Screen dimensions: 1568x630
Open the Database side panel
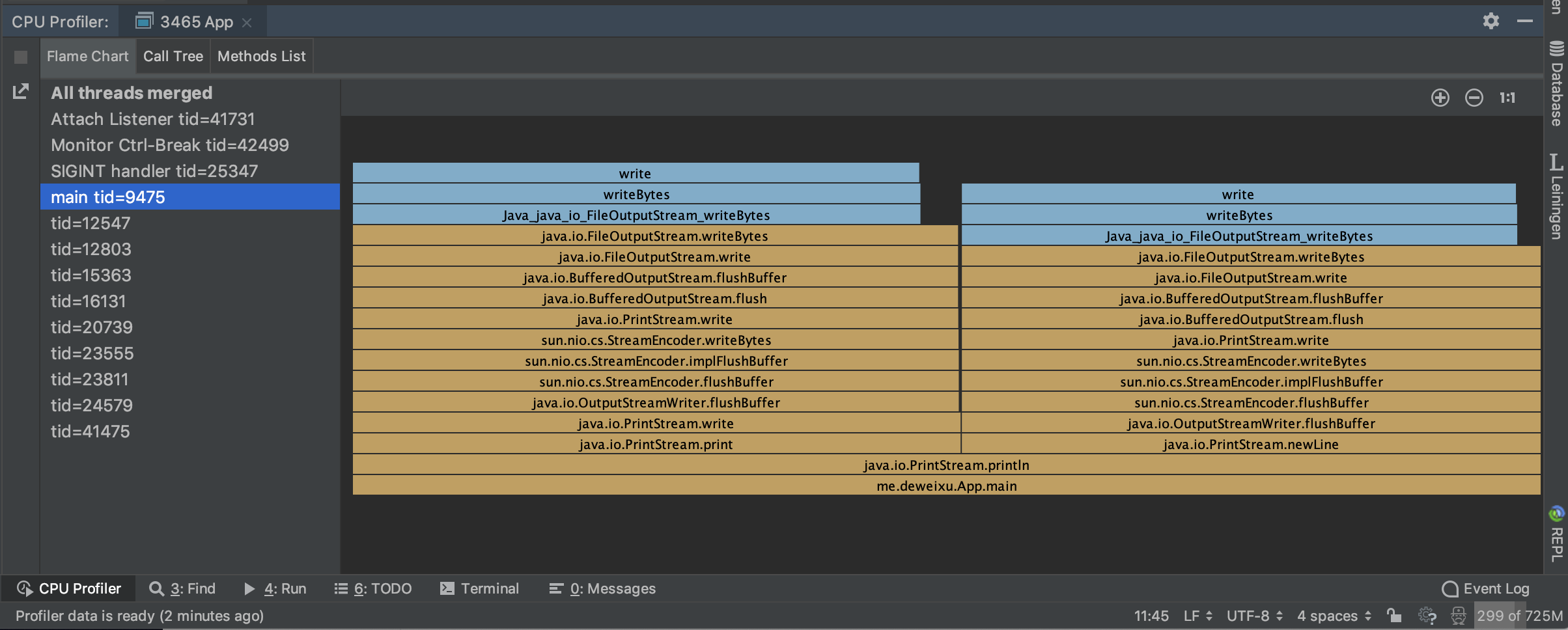[1556, 85]
